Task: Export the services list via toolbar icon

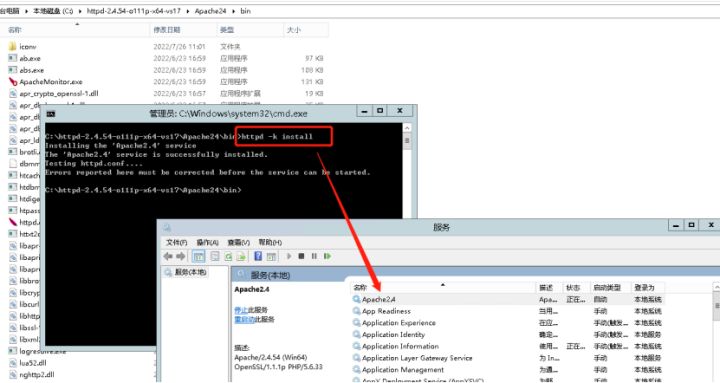Action: coord(241,256)
